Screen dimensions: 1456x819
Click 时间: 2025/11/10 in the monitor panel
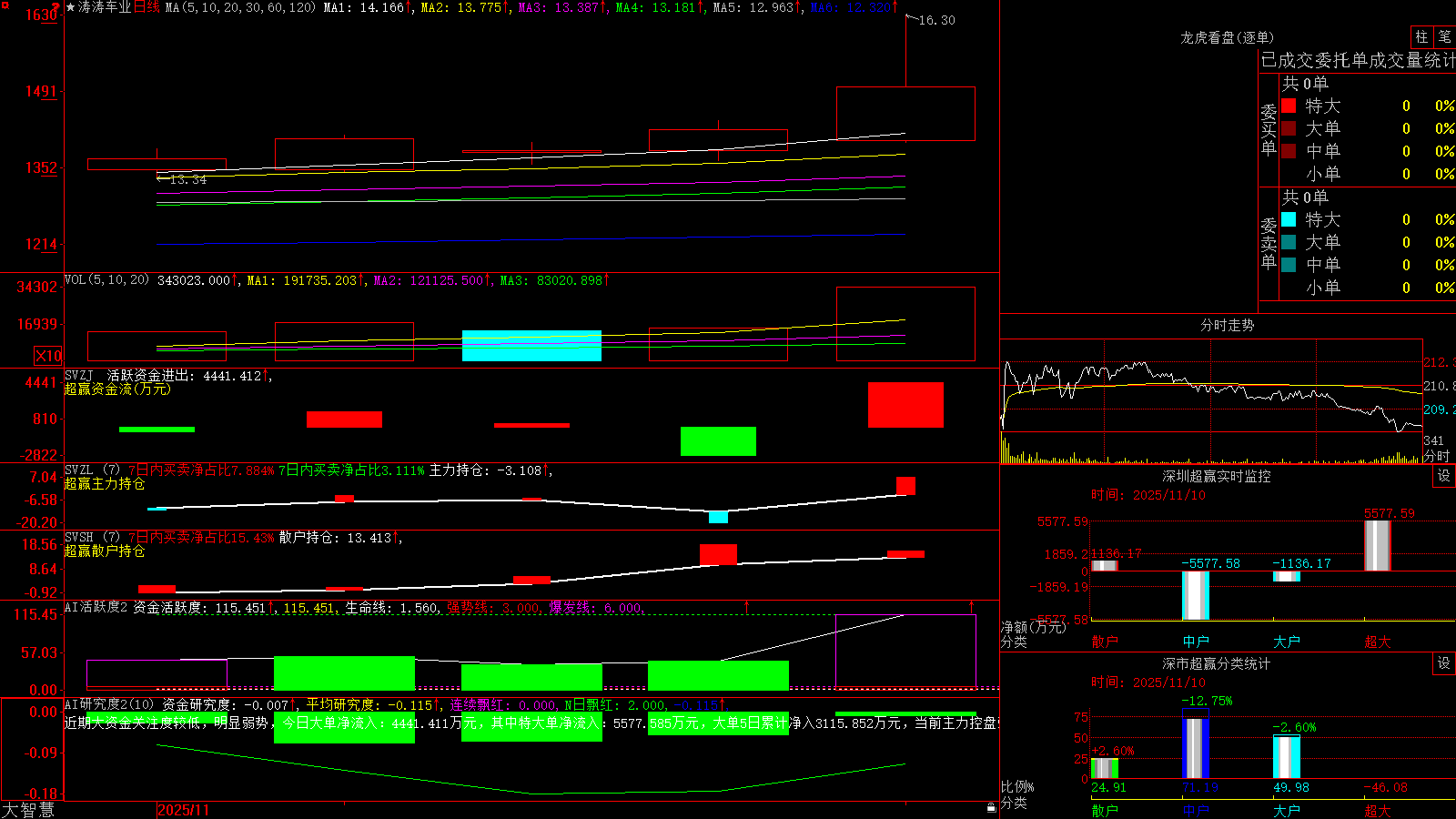click(x=1148, y=495)
